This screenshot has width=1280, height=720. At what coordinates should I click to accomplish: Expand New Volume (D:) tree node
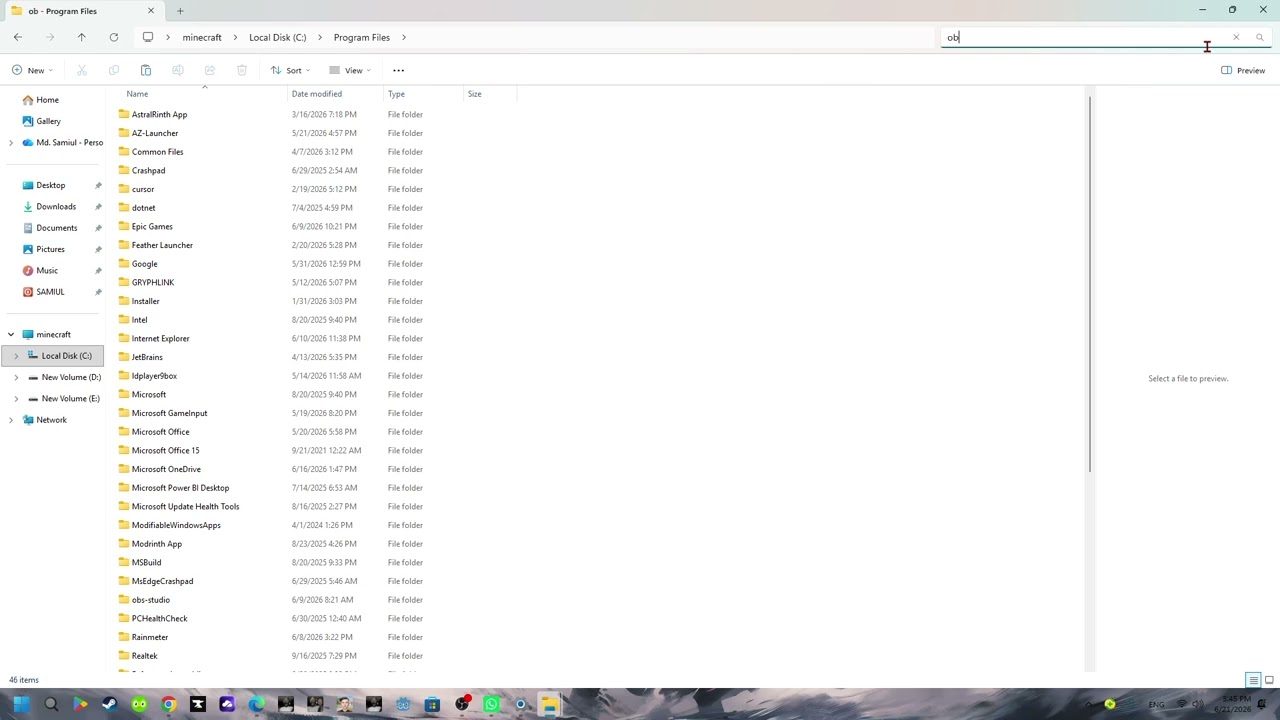(16, 377)
